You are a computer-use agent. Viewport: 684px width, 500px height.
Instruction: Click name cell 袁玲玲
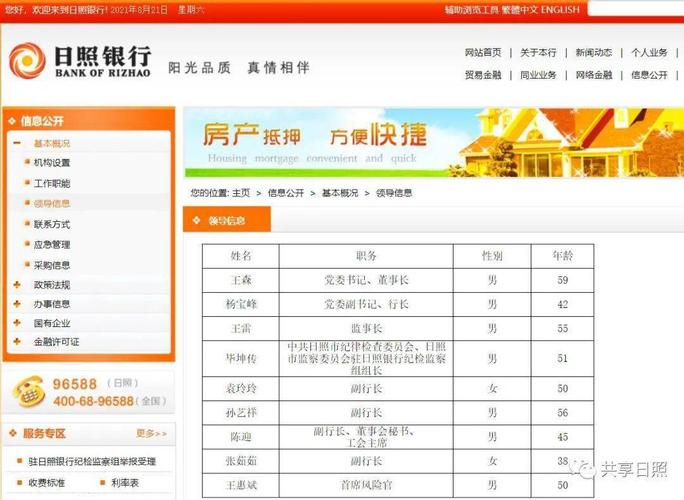(x=241, y=388)
